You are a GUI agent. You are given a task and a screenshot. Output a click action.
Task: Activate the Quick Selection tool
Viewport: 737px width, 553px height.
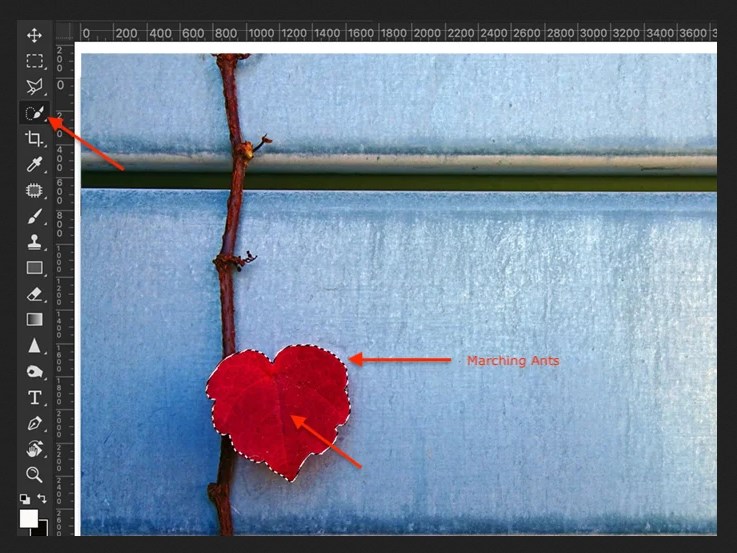(x=34, y=113)
